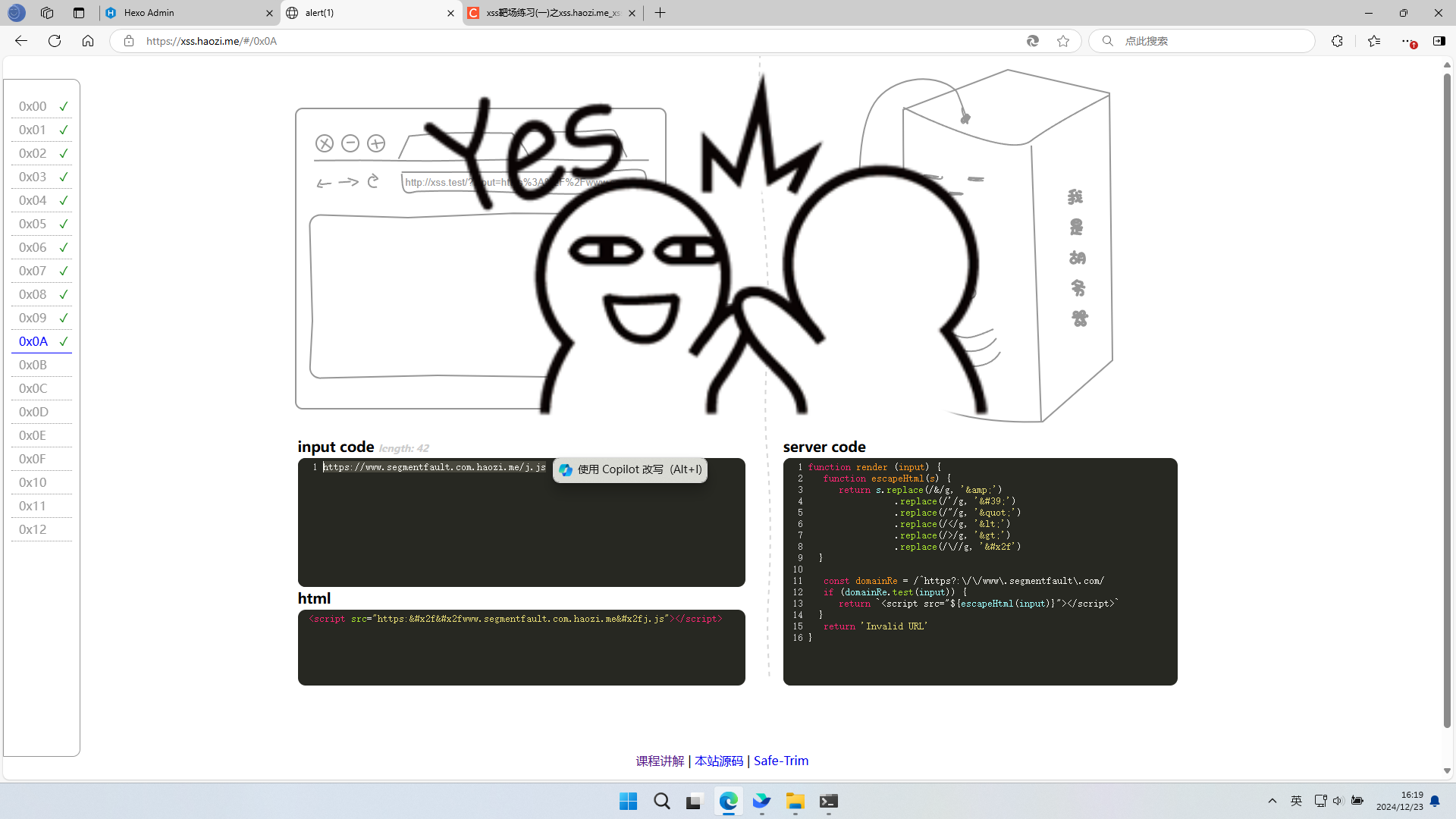Click the html output code box
This screenshot has width=1456, height=819.
(522, 648)
